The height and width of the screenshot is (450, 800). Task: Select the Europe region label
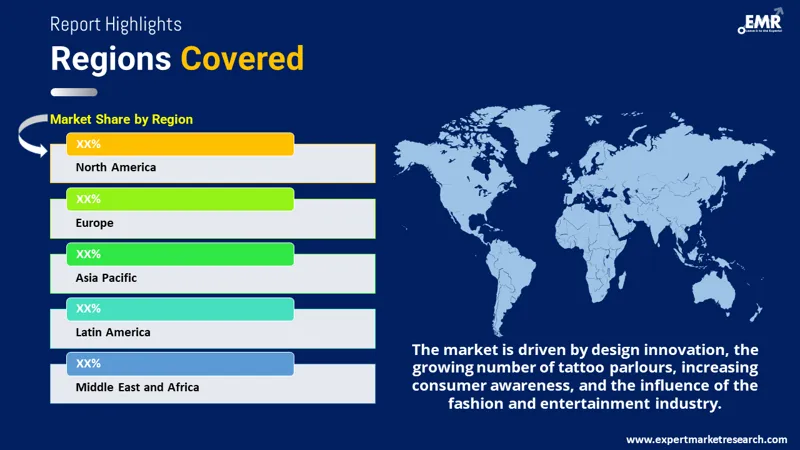point(95,223)
